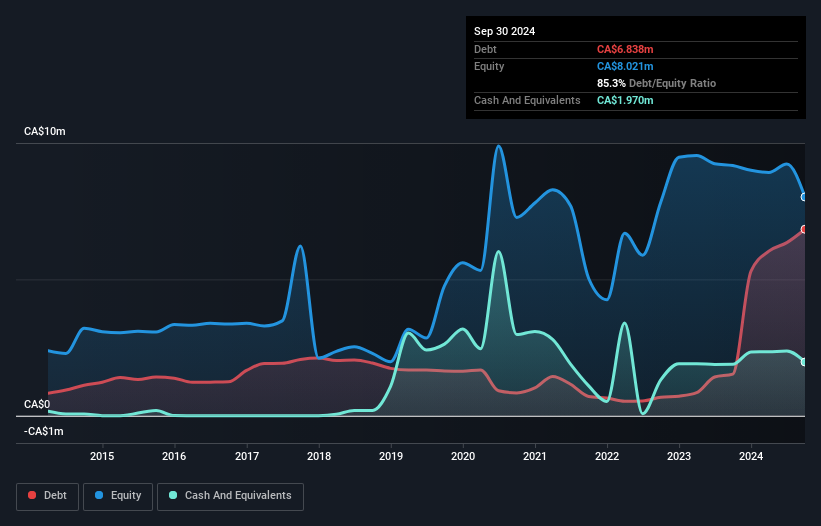
Task: Toggle the Debt series legend button
Action: (48, 496)
